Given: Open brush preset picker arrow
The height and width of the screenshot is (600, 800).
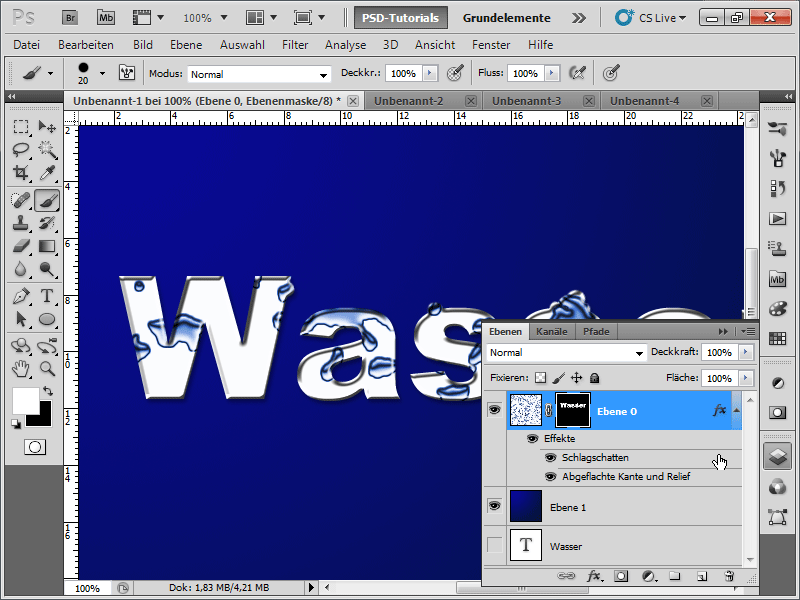Looking at the screenshot, I should point(102,73).
